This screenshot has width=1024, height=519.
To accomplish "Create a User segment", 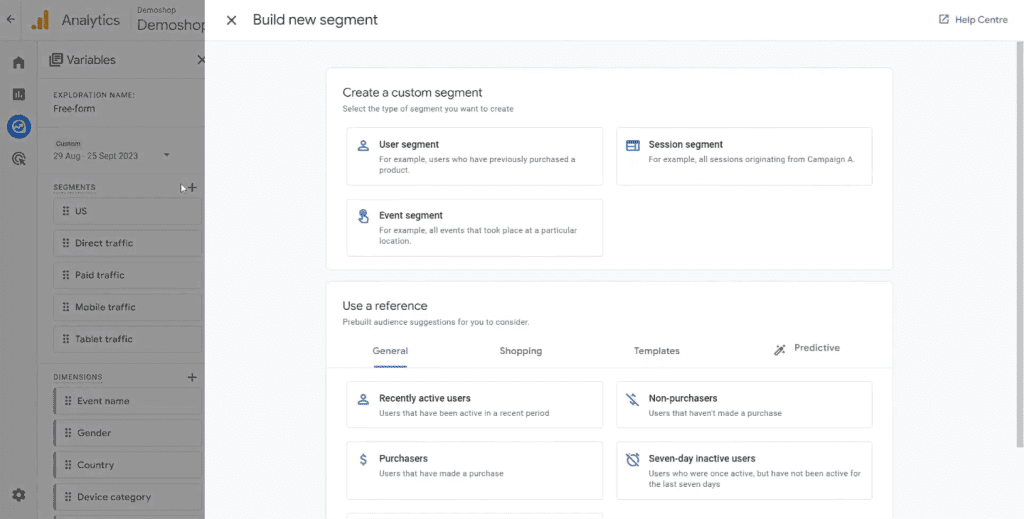I will coord(475,157).
